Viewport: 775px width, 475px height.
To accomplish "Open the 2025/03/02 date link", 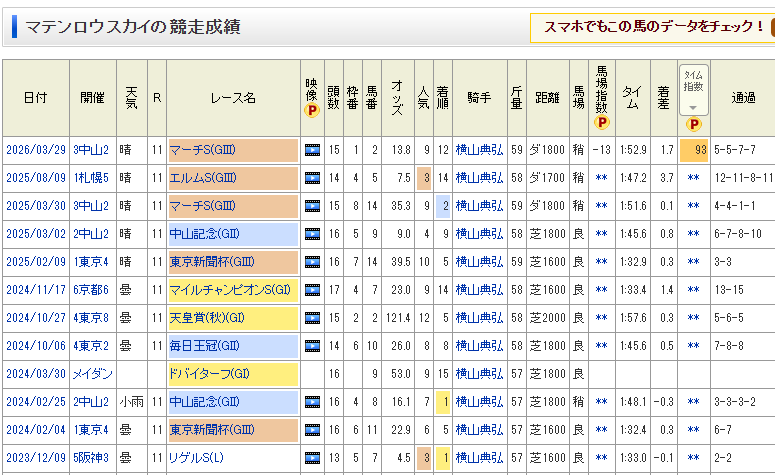I will pyautogui.click(x=34, y=234).
